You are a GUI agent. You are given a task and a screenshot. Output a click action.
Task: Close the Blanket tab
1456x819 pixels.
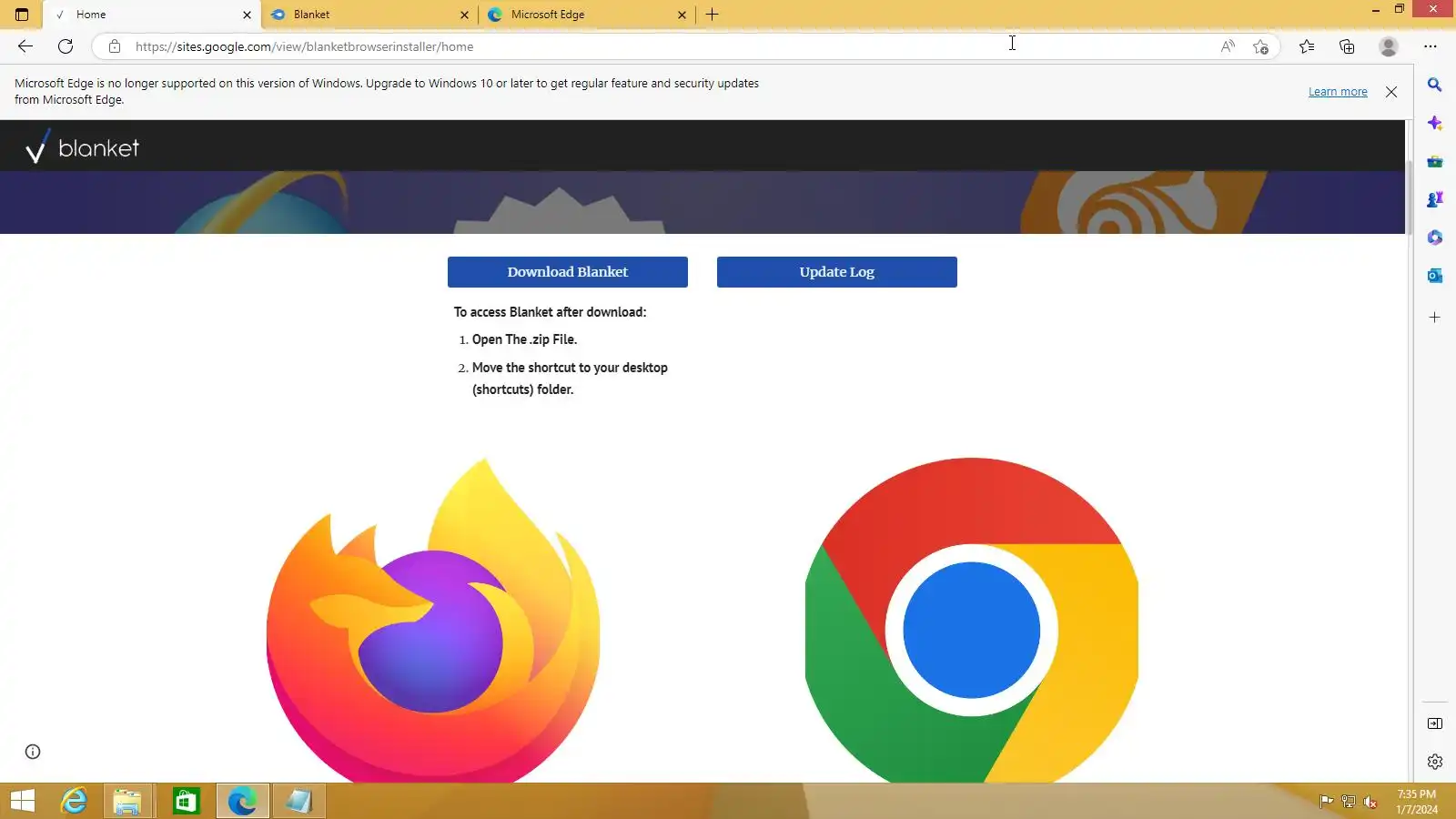tap(464, 15)
